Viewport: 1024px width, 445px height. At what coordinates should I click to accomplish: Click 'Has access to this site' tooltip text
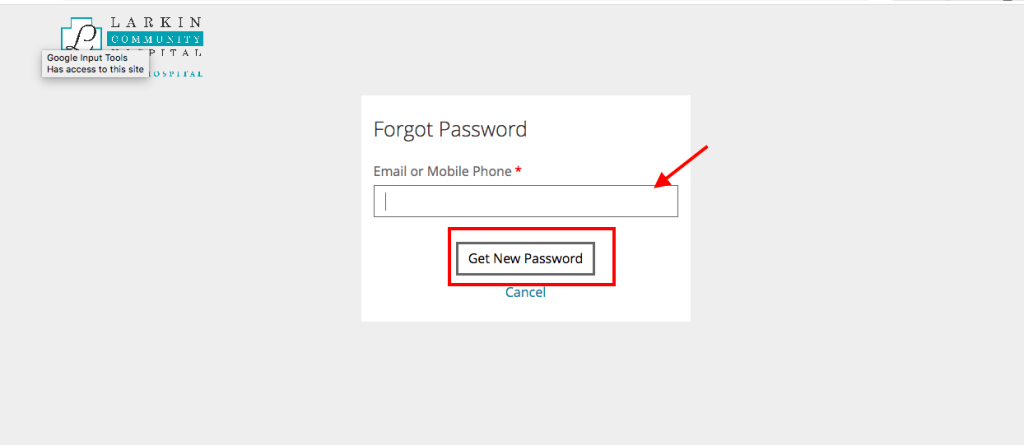(95, 69)
